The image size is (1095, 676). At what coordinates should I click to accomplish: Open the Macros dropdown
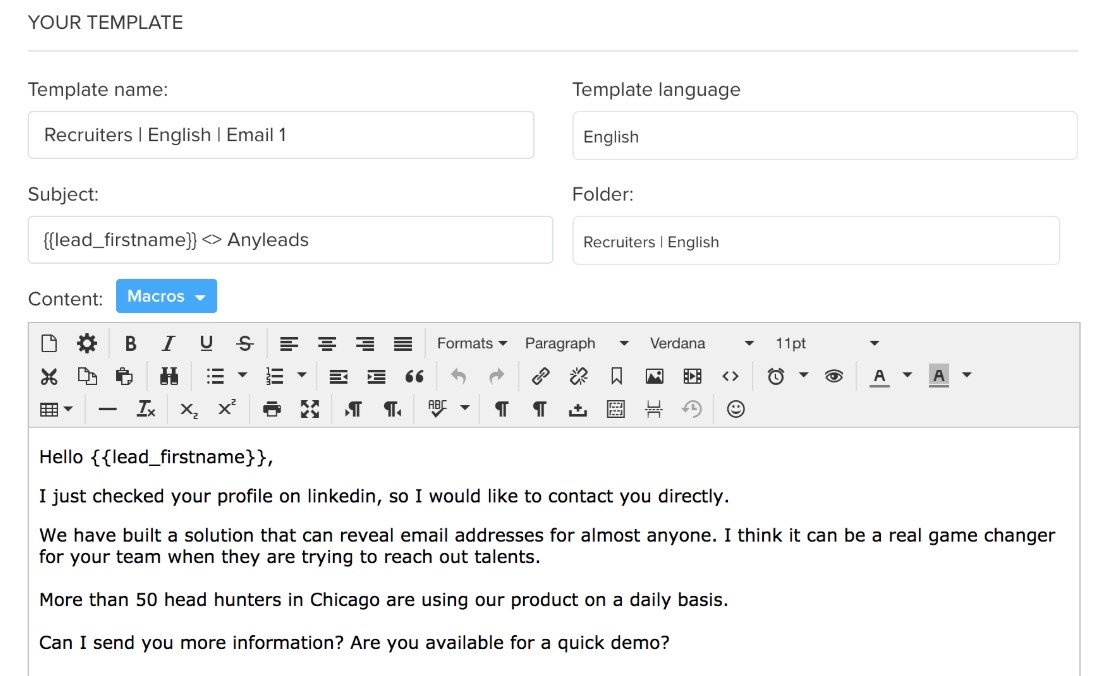(166, 296)
